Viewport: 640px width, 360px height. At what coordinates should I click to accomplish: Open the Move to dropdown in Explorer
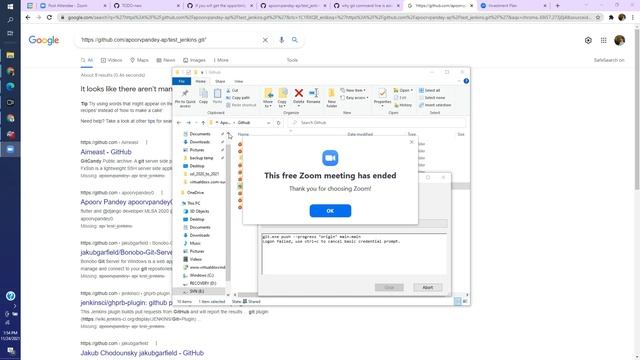268,98
